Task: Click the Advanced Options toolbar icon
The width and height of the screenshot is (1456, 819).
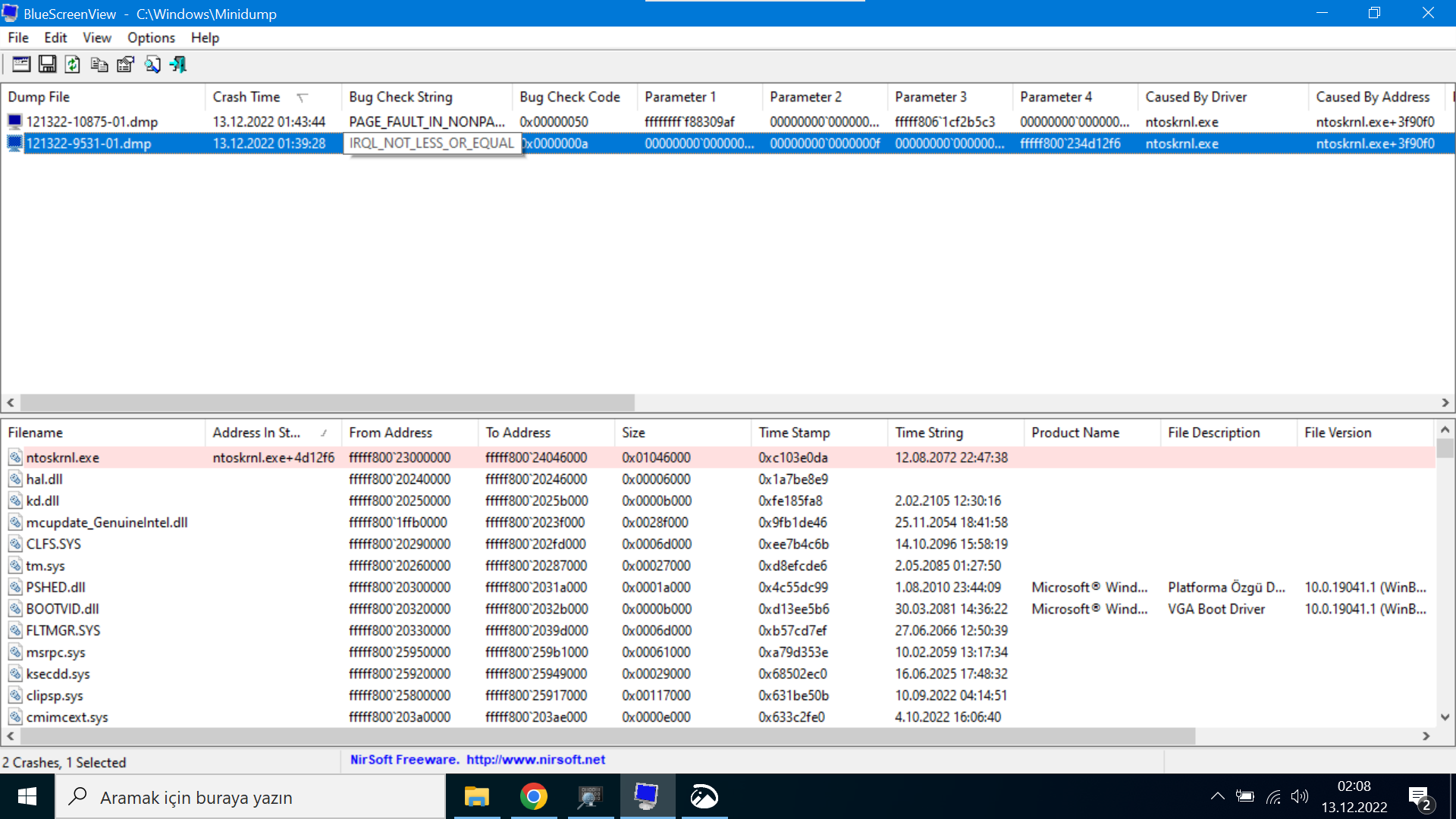Action: click(x=21, y=64)
